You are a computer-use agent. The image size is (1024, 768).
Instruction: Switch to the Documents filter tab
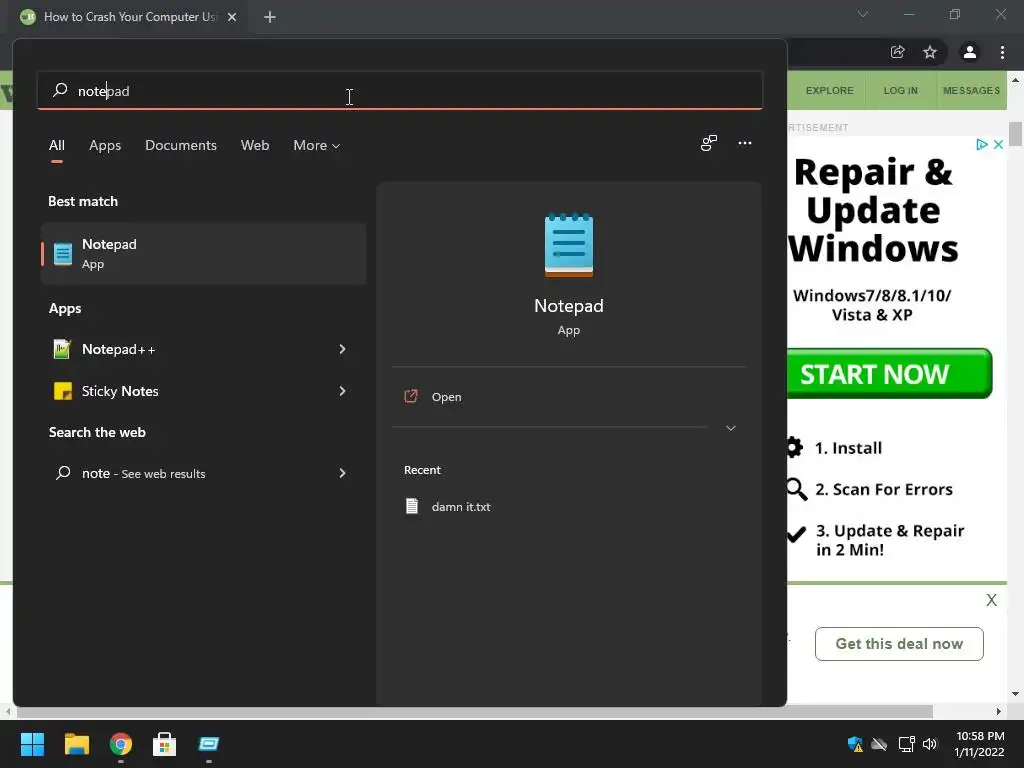pyautogui.click(x=181, y=145)
